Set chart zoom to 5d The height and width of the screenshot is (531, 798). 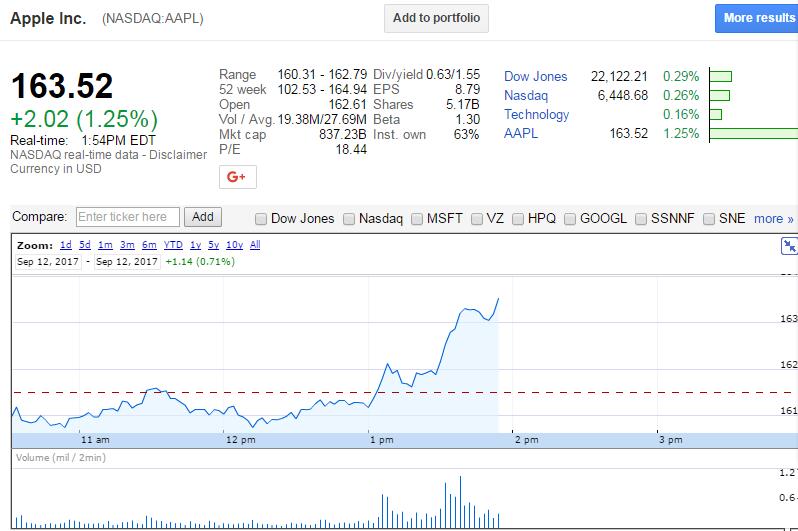[x=85, y=245]
